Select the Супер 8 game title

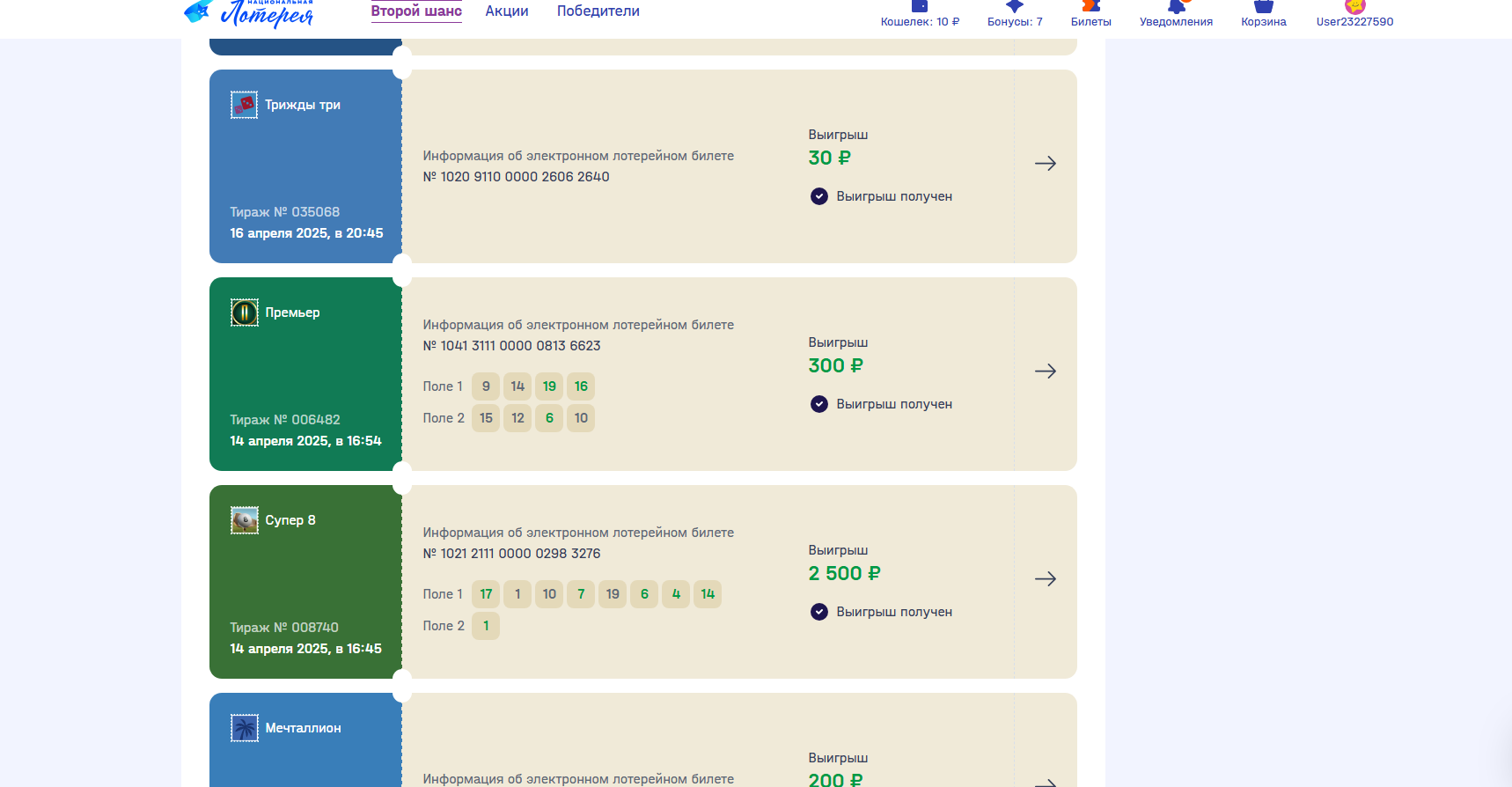tap(290, 520)
